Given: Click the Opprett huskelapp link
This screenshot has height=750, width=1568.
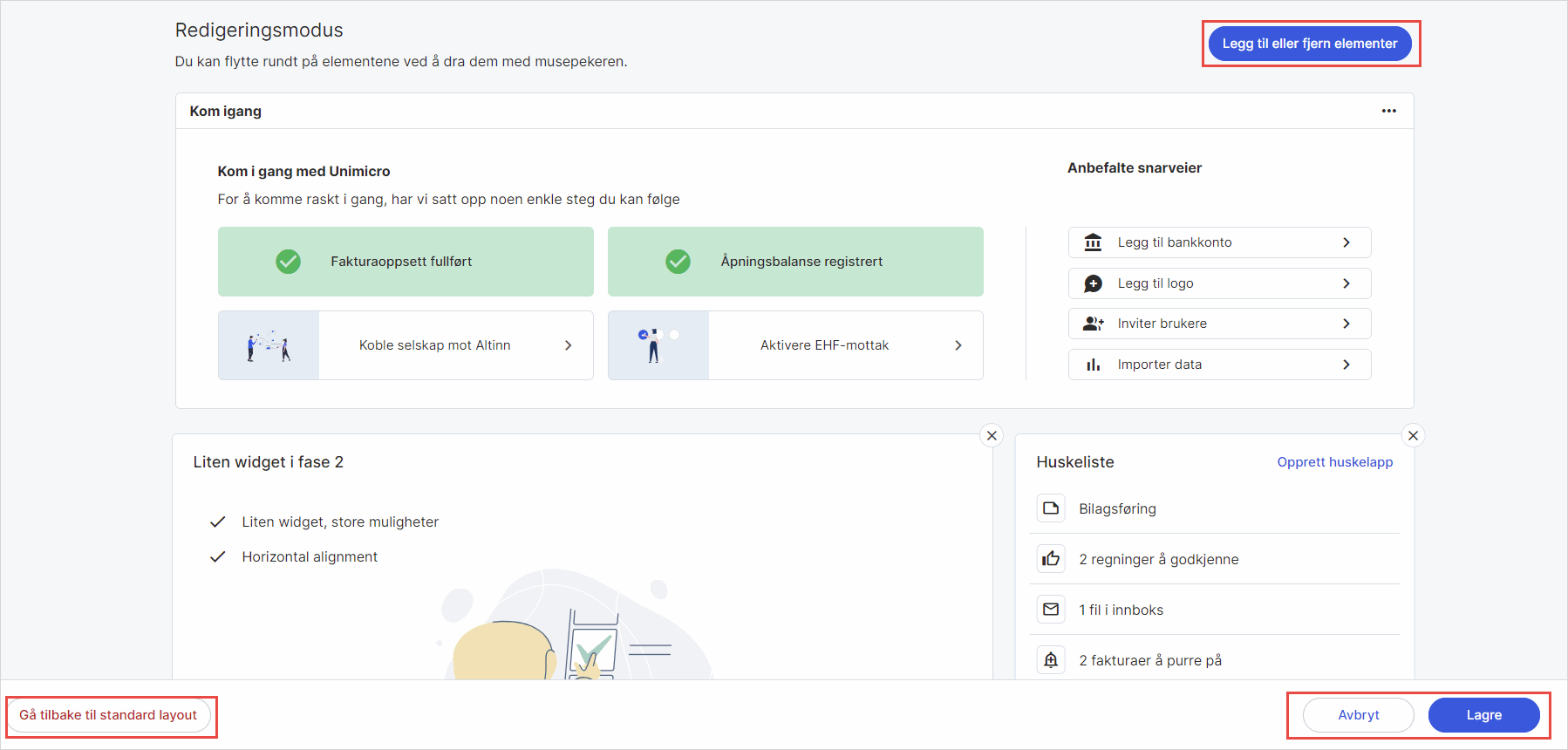Looking at the screenshot, I should [x=1334, y=462].
